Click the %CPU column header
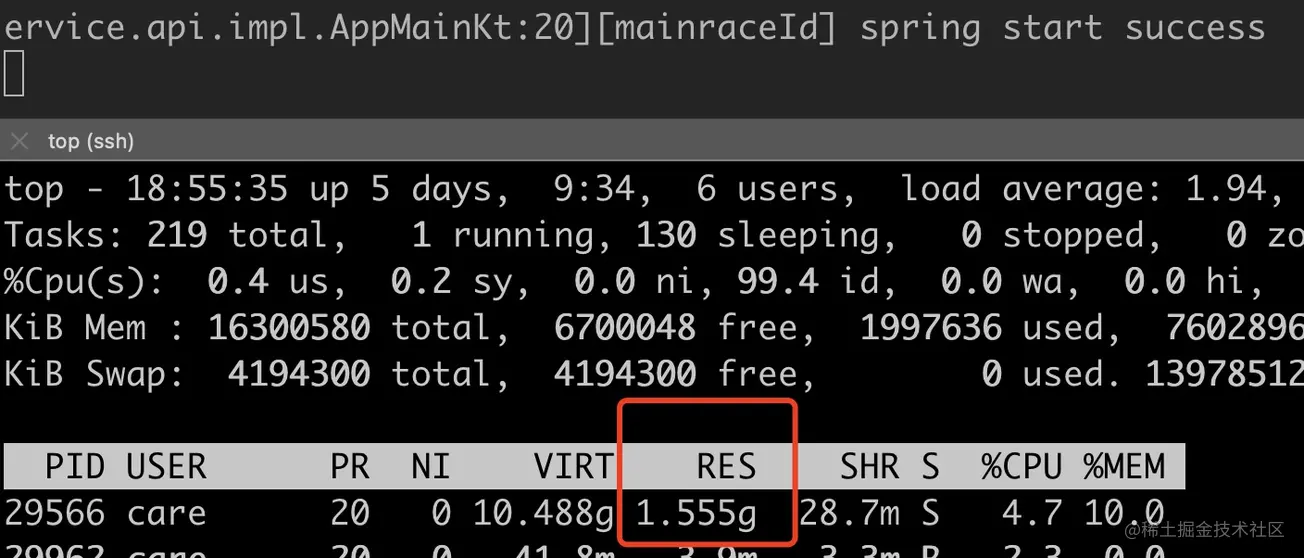Image resolution: width=1304 pixels, height=558 pixels. (1021, 466)
